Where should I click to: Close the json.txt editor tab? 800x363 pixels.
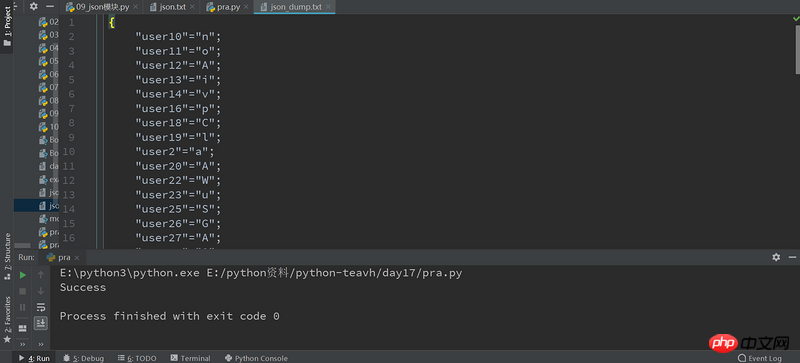click(191, 7)
